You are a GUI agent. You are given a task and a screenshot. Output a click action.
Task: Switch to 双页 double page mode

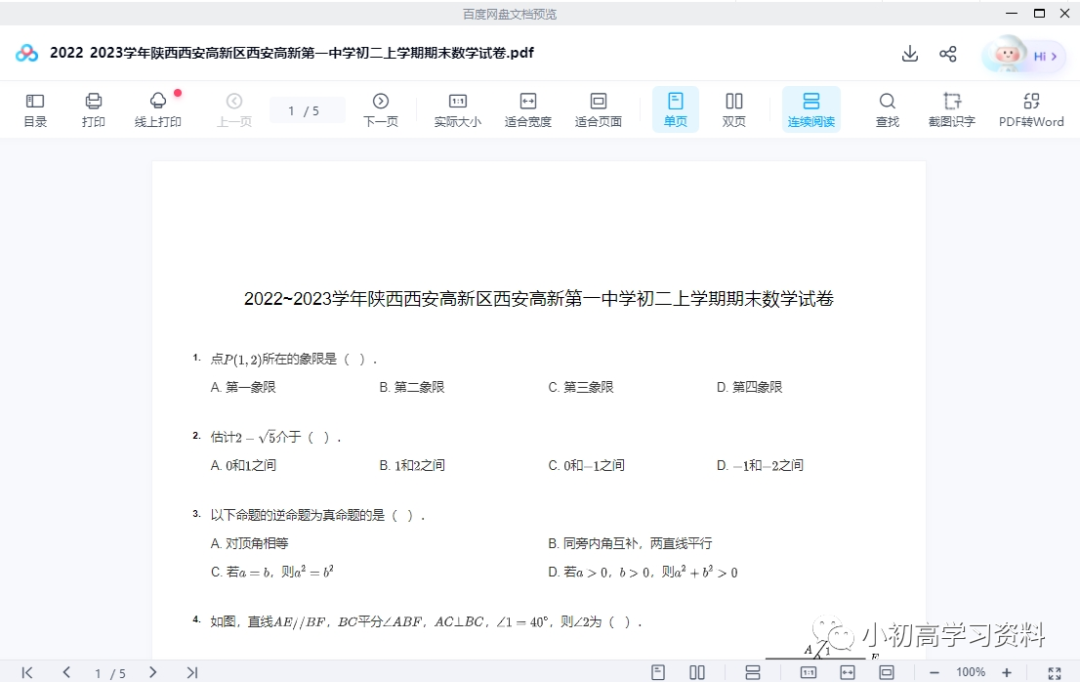734,110
